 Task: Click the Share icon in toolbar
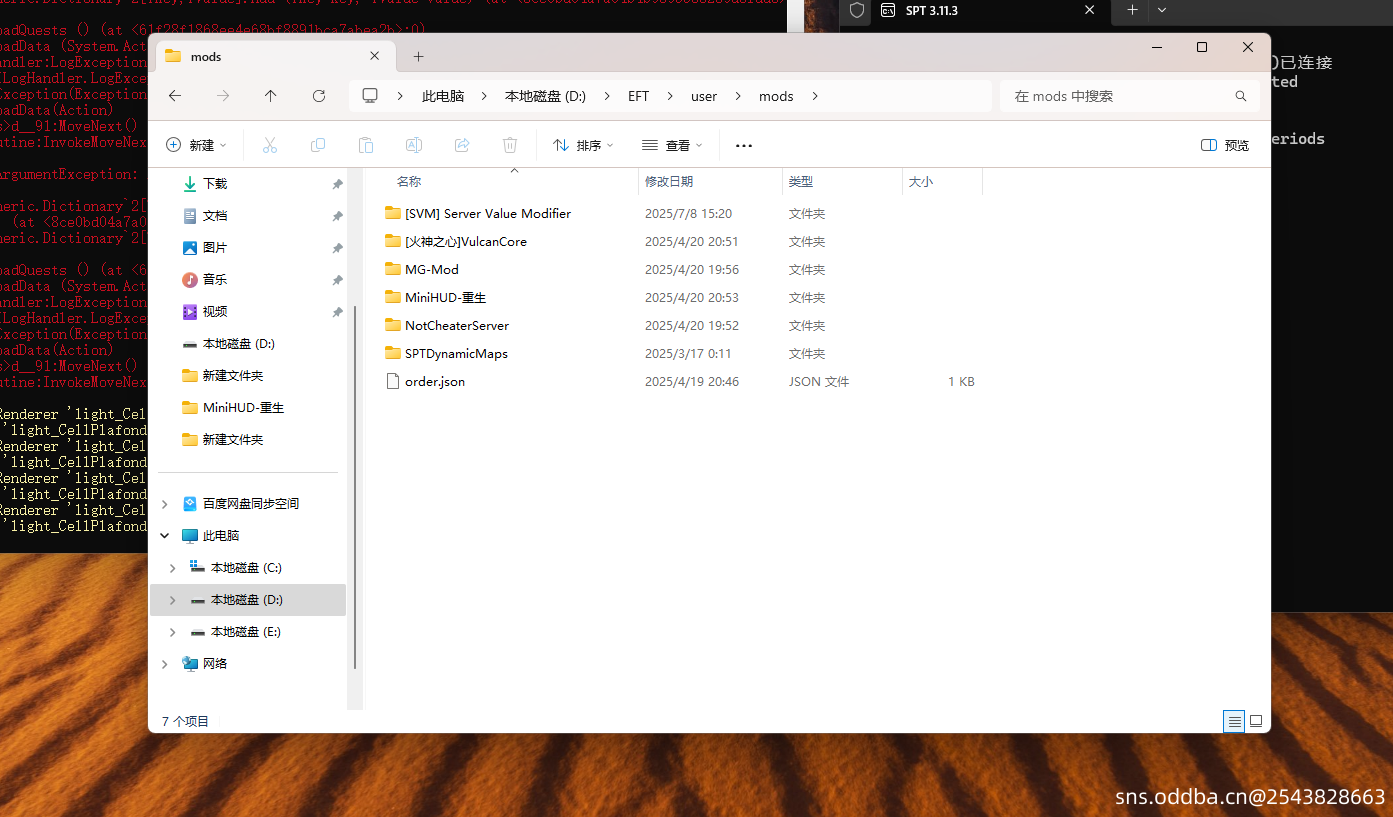pos(462,145)
